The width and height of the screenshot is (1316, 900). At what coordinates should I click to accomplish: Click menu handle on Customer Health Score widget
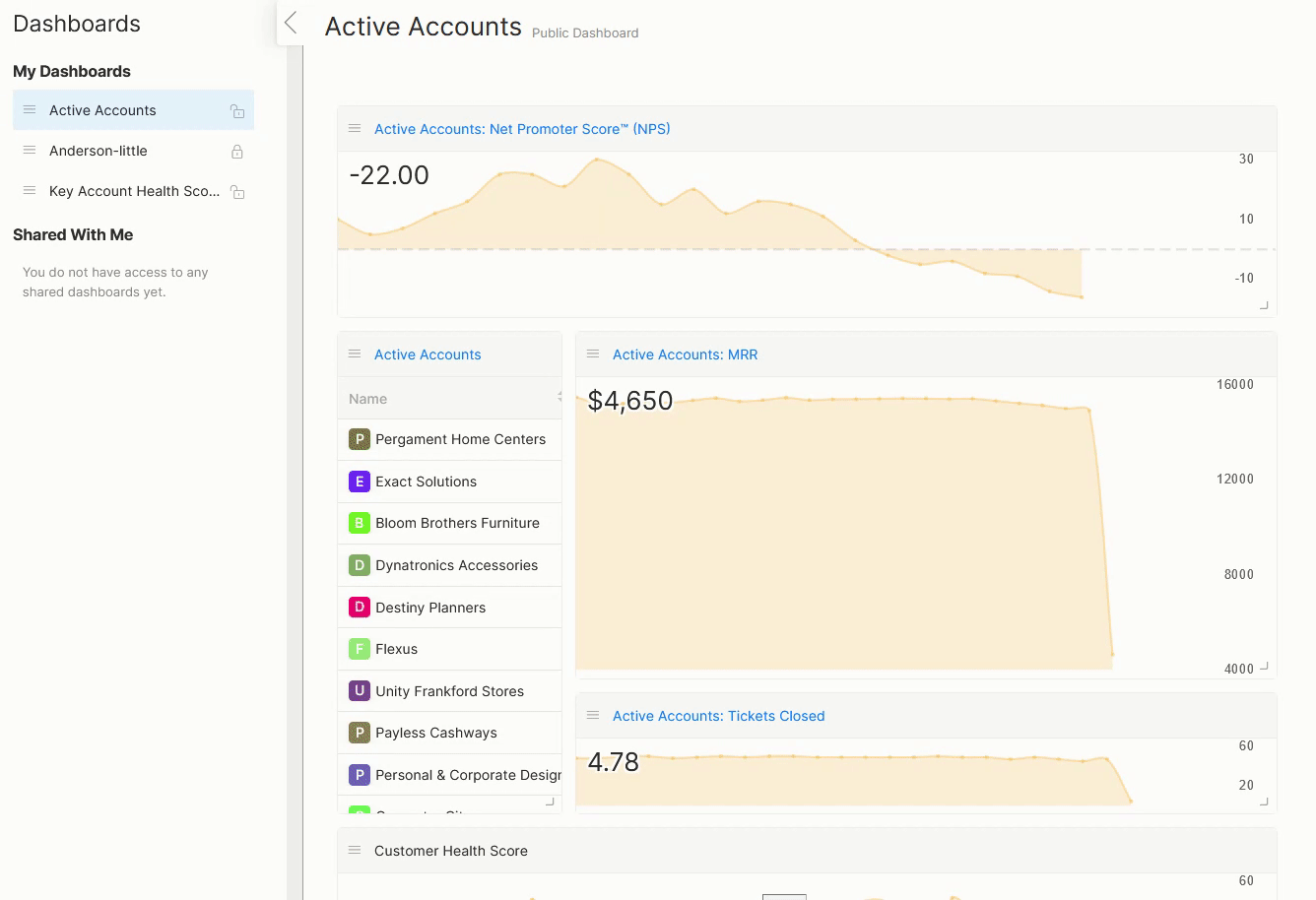tap(355, 851)
